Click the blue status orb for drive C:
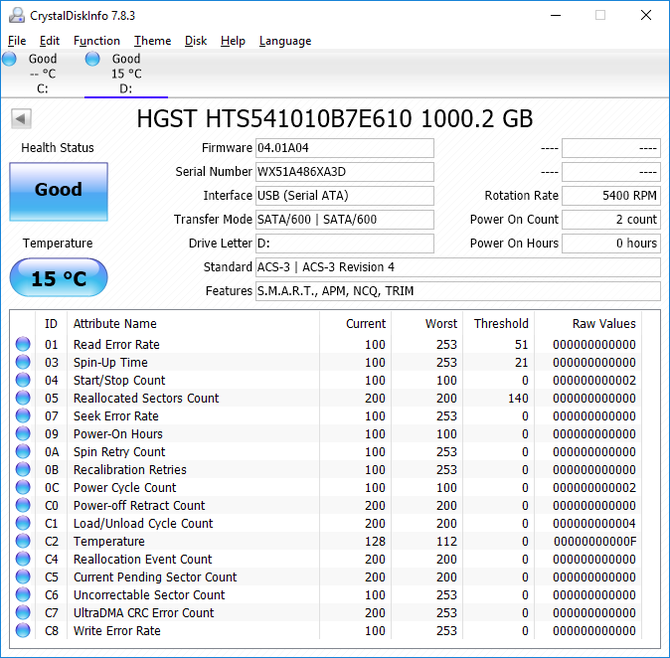 coord(9,59)
